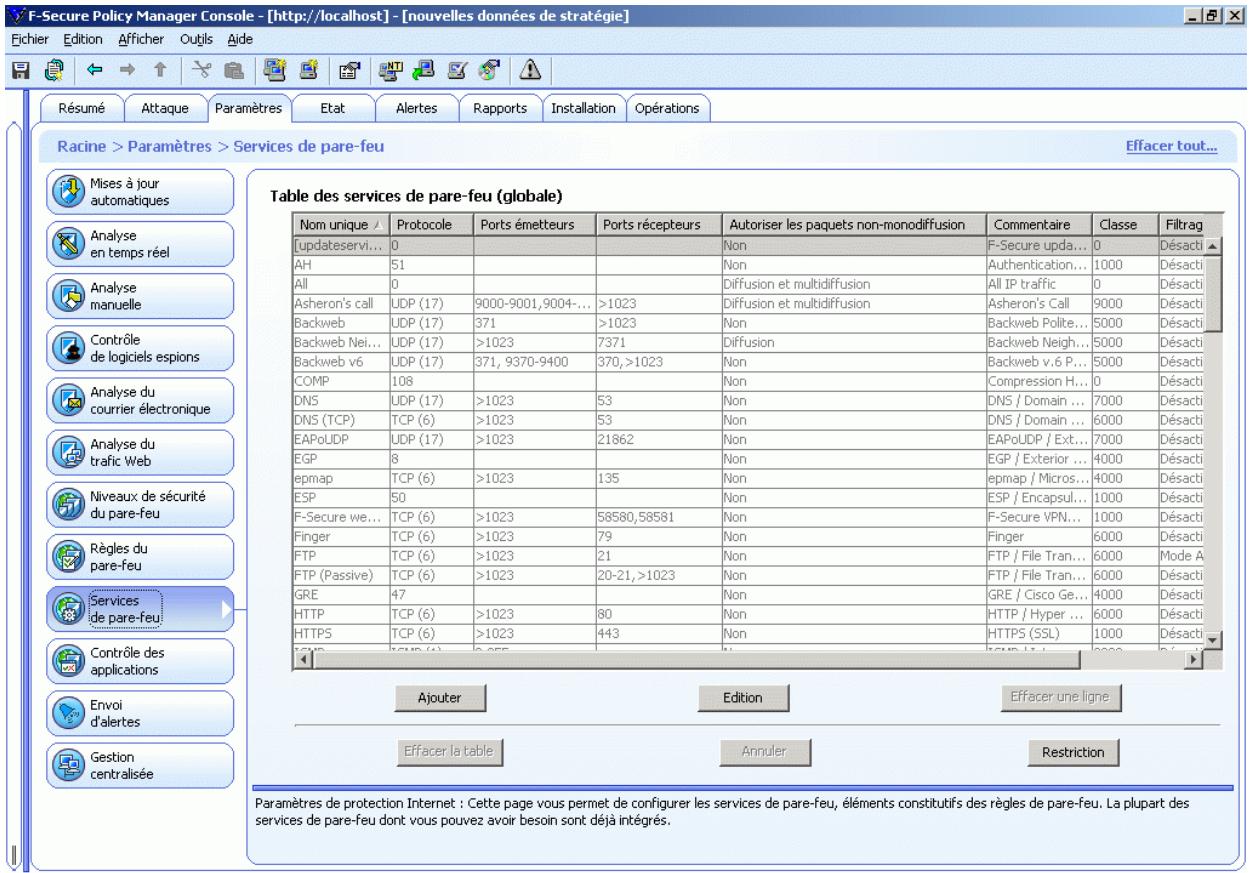
Task: Switch to the Résumé tab
Action: (80, 109)
